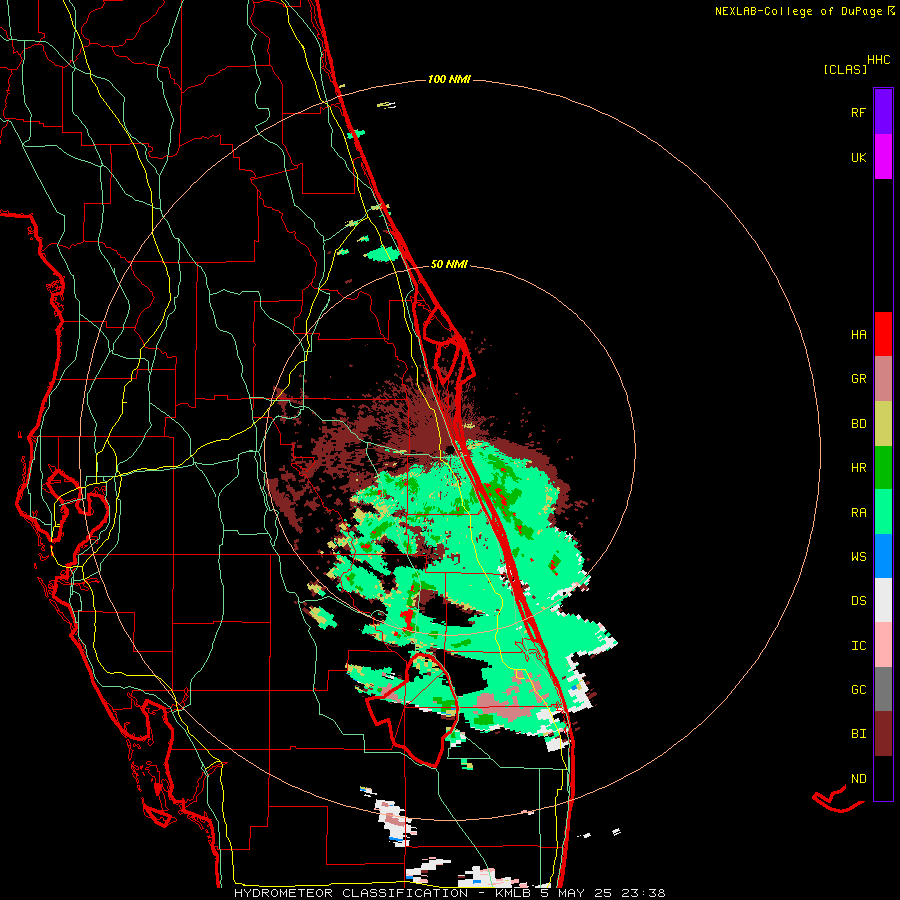Click the BI brown legend swatch
This screenshot has width=900, height=900.
[x=883, y=734]
